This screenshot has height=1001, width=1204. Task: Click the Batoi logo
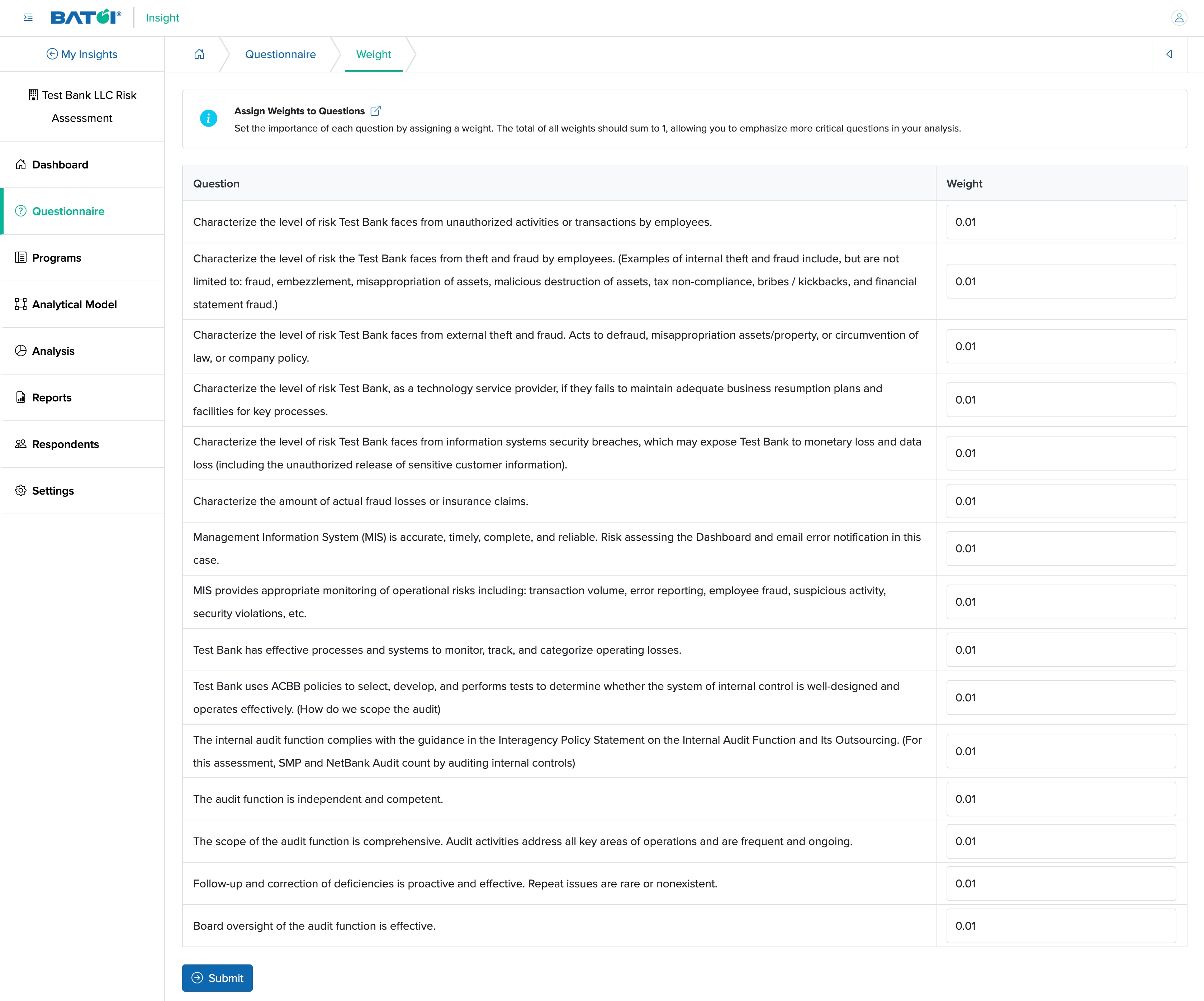point(86,17)
